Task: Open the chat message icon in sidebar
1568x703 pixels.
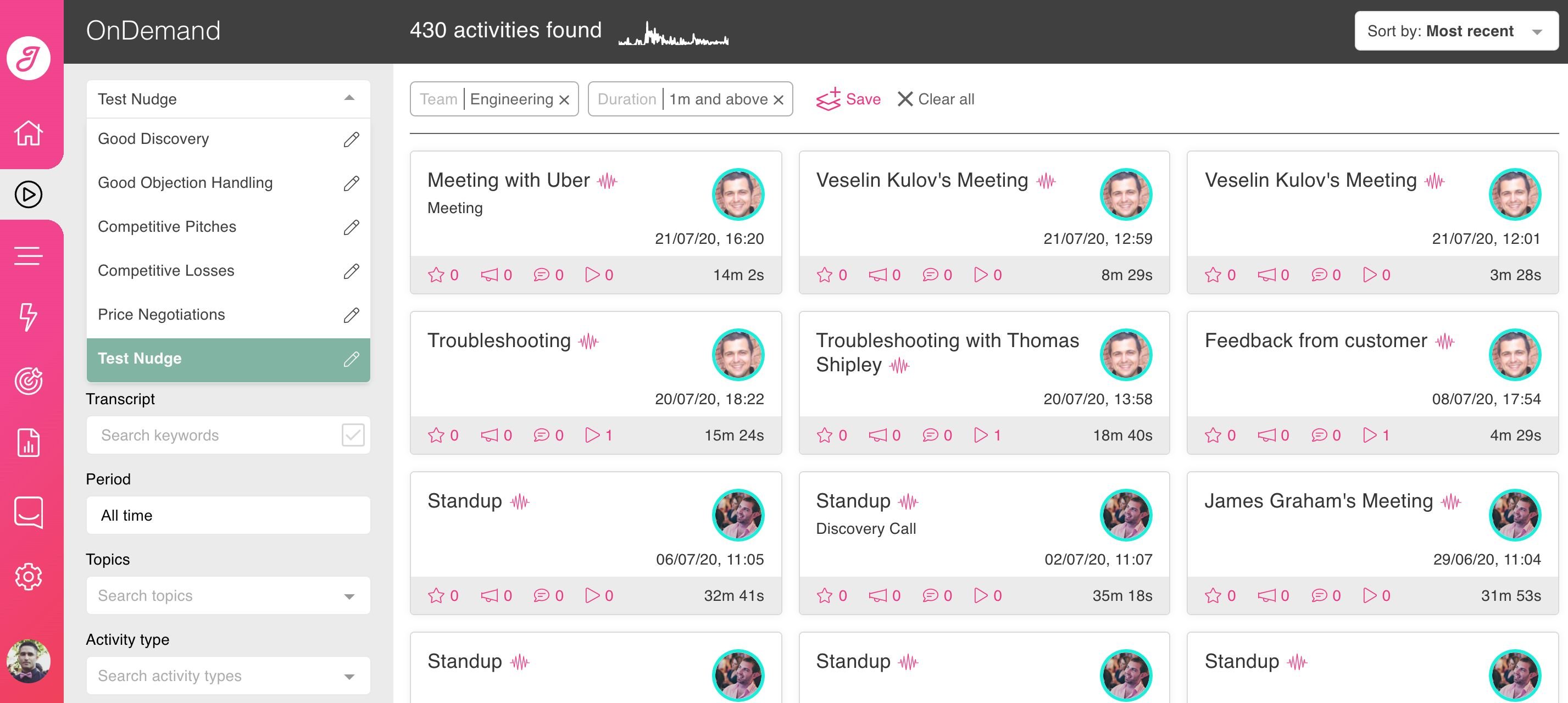Action: (x=28, y=512)
